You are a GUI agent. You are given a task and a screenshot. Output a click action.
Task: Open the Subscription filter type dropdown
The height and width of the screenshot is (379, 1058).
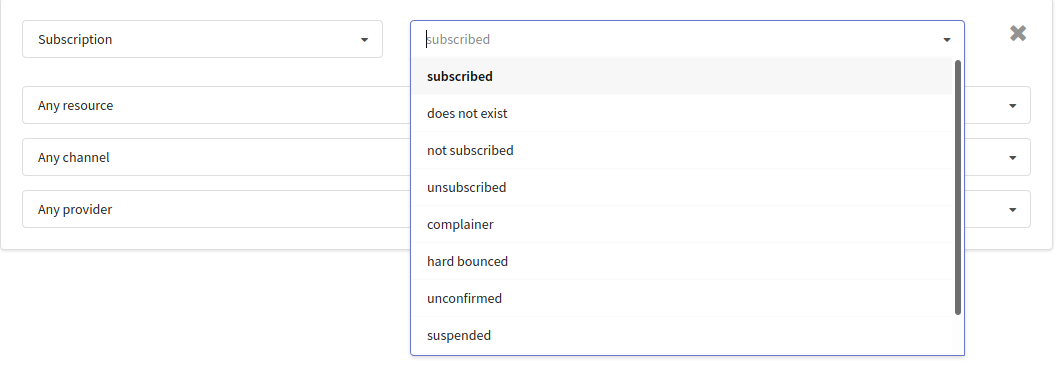202,39
